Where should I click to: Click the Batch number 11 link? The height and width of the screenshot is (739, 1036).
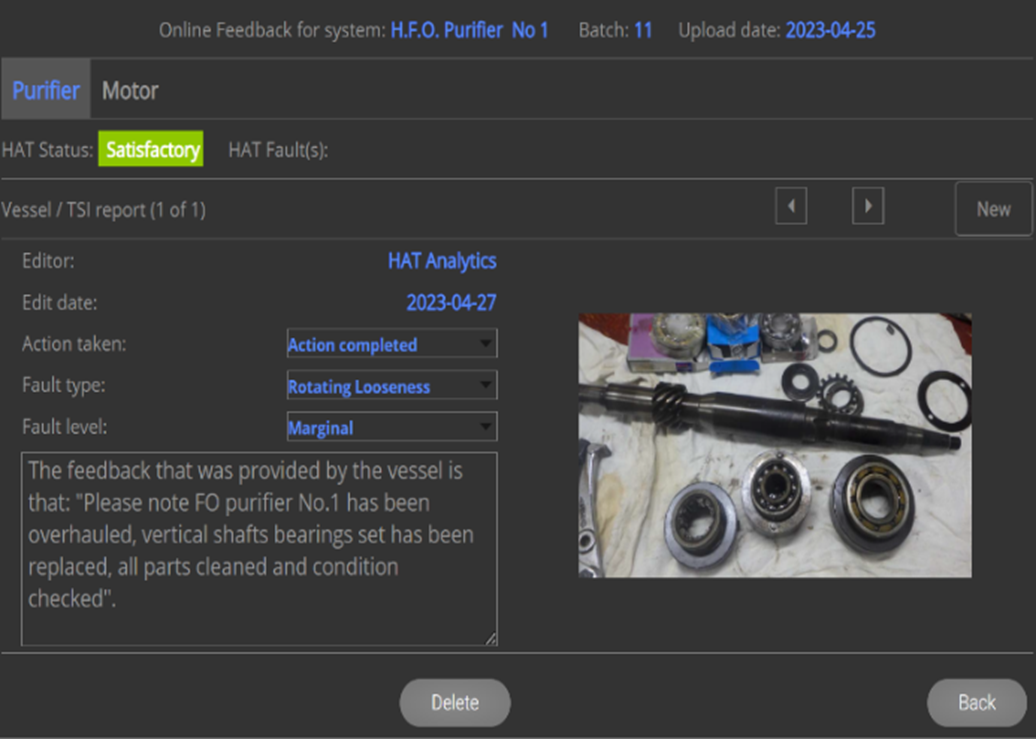[642, 30]
